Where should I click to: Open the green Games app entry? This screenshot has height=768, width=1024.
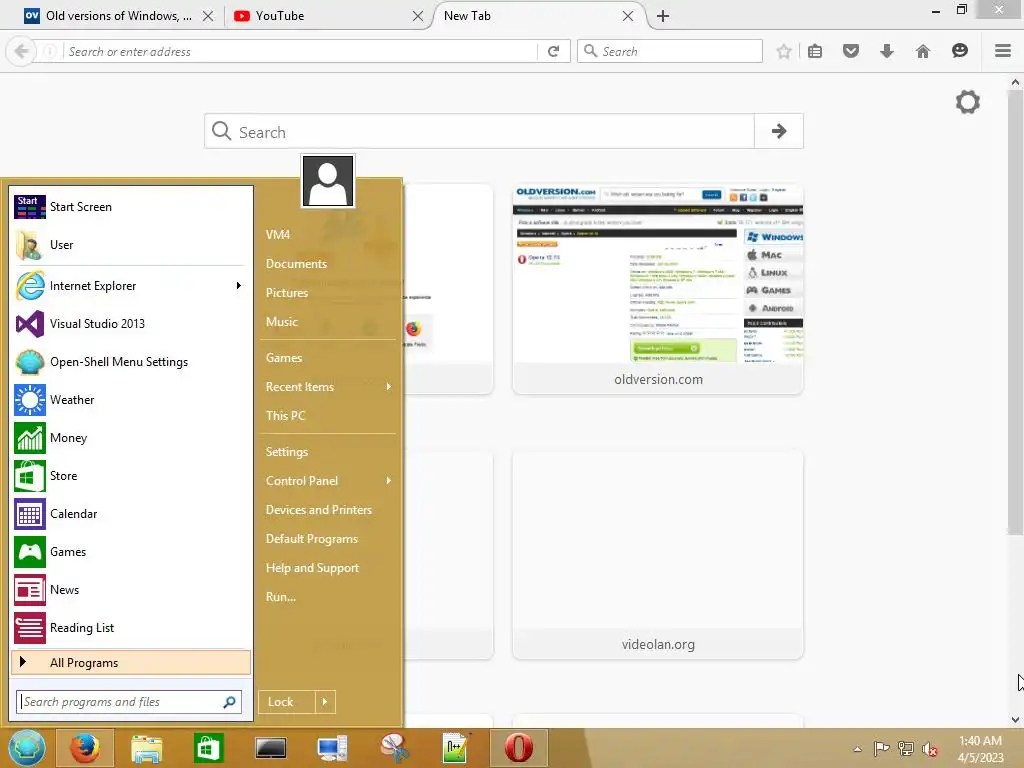pos(131,552)
